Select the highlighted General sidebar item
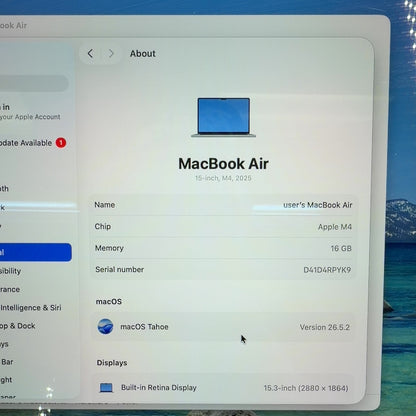Screen dimensions: 416x416 pyautogui.click(x=36, y=252)
